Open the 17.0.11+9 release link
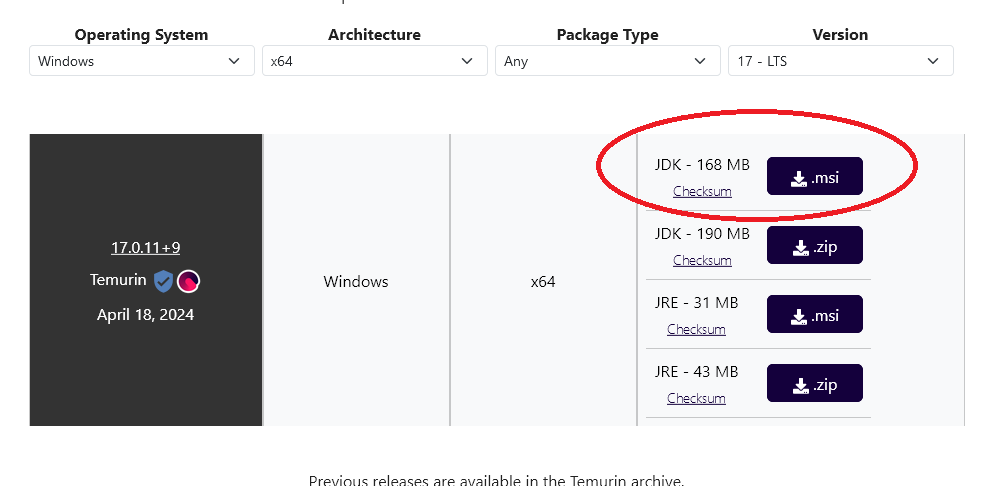Image resolution: width=1004 pixels, height=486 pixels. pos(145,247)
